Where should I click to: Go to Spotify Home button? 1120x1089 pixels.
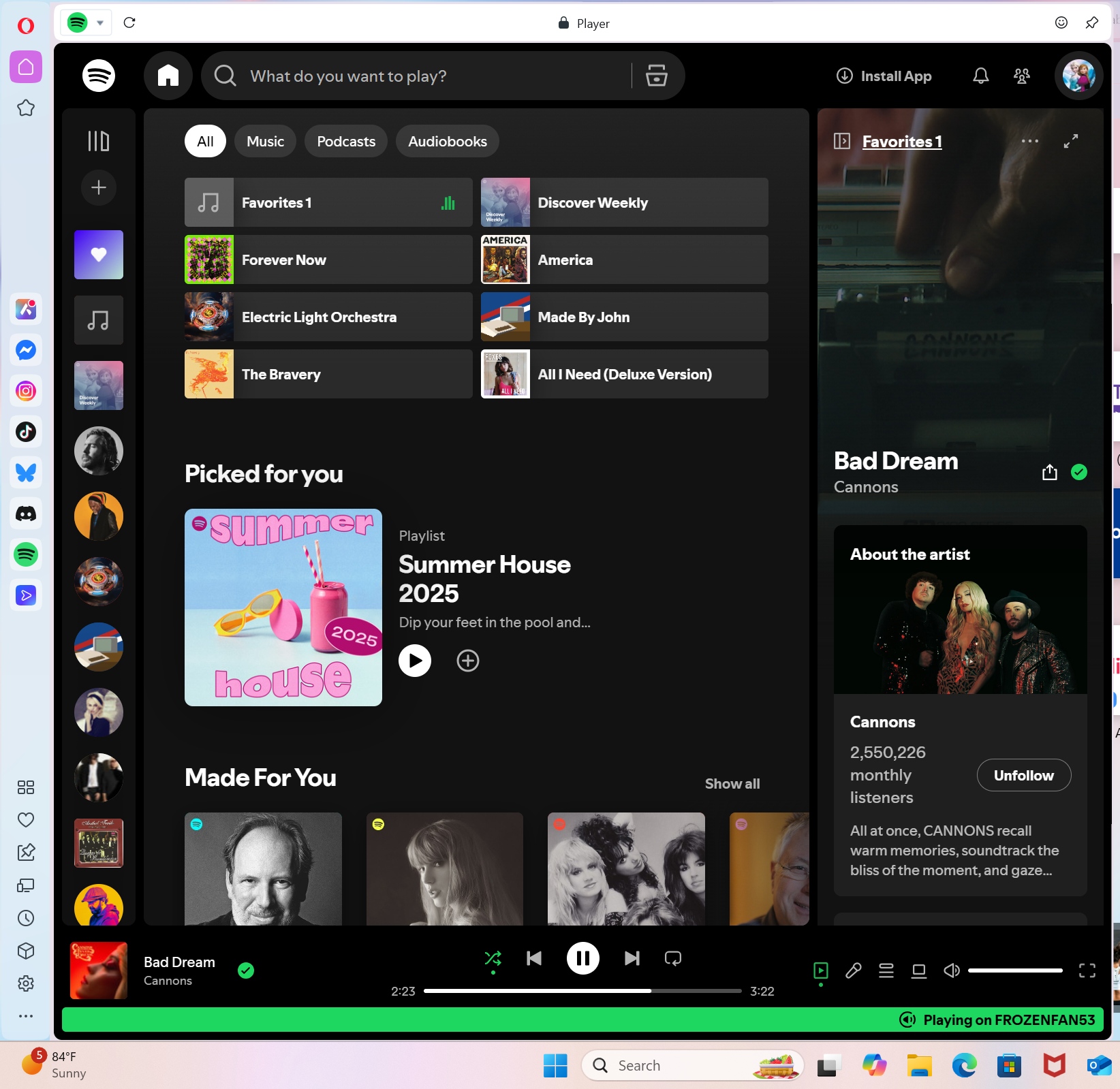[x=168, y=76]
